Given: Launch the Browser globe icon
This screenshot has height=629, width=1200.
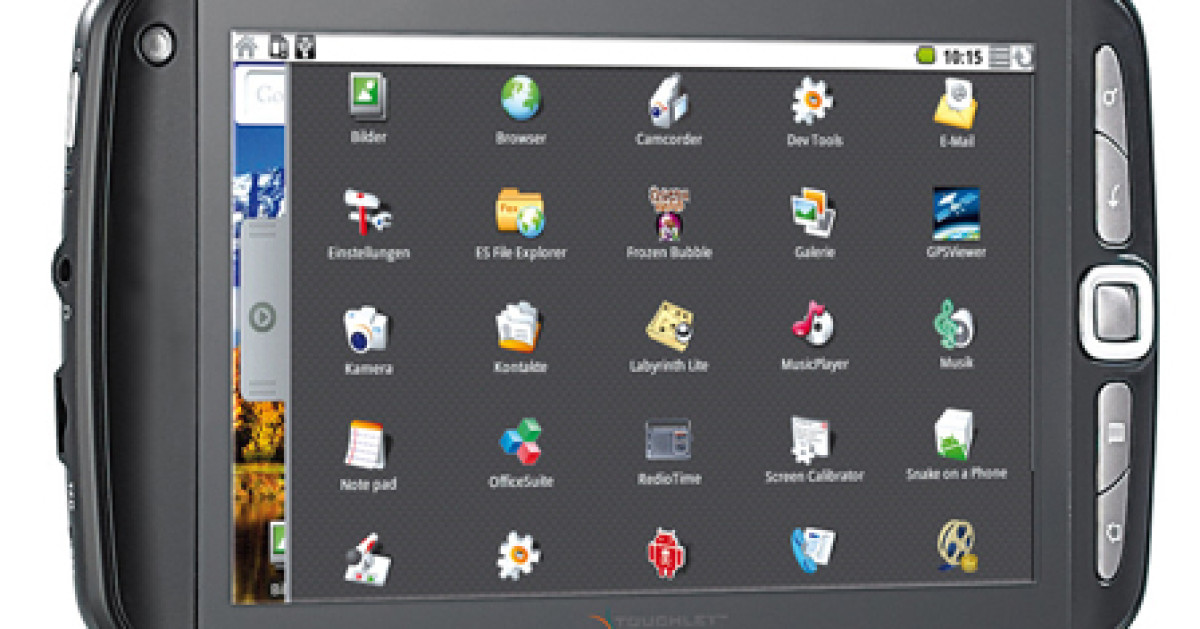Looking at the screenshot, I should point(521,99).
